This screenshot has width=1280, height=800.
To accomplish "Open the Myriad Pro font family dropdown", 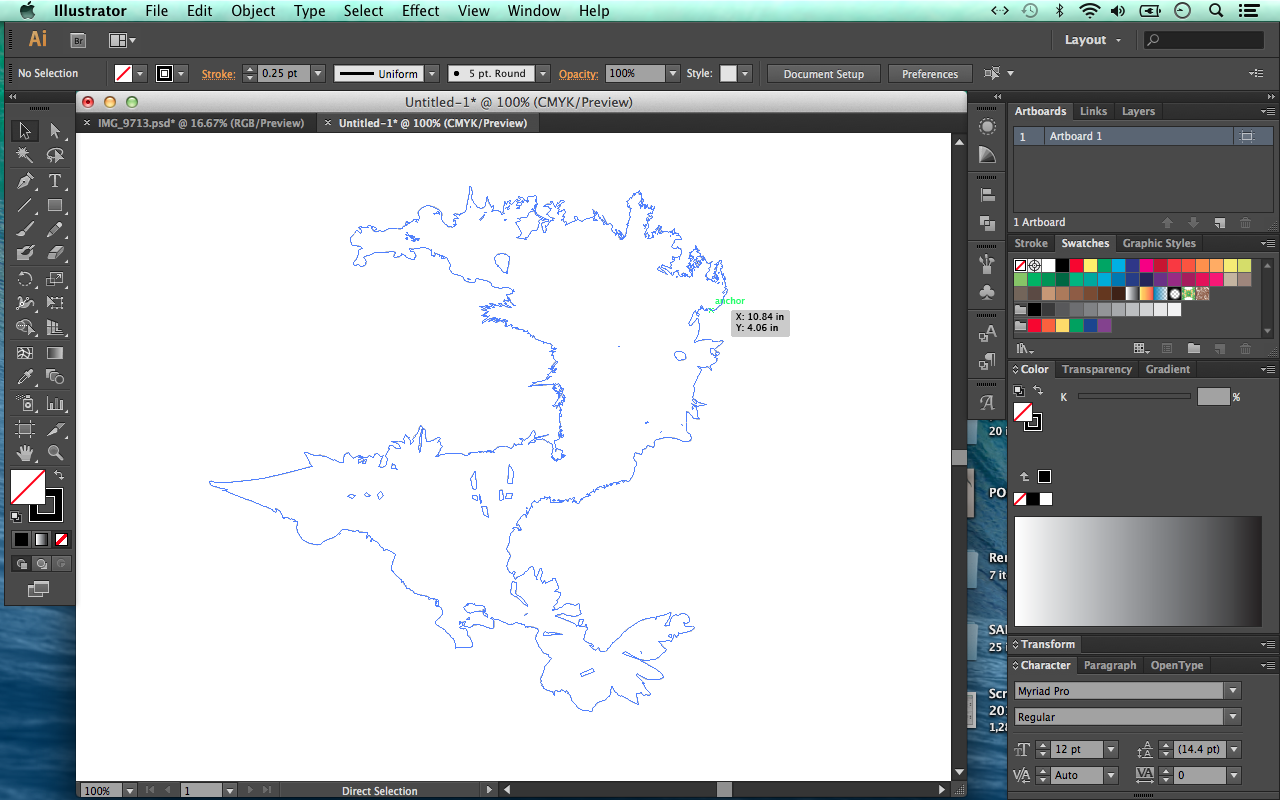I will click(1233, 691).
